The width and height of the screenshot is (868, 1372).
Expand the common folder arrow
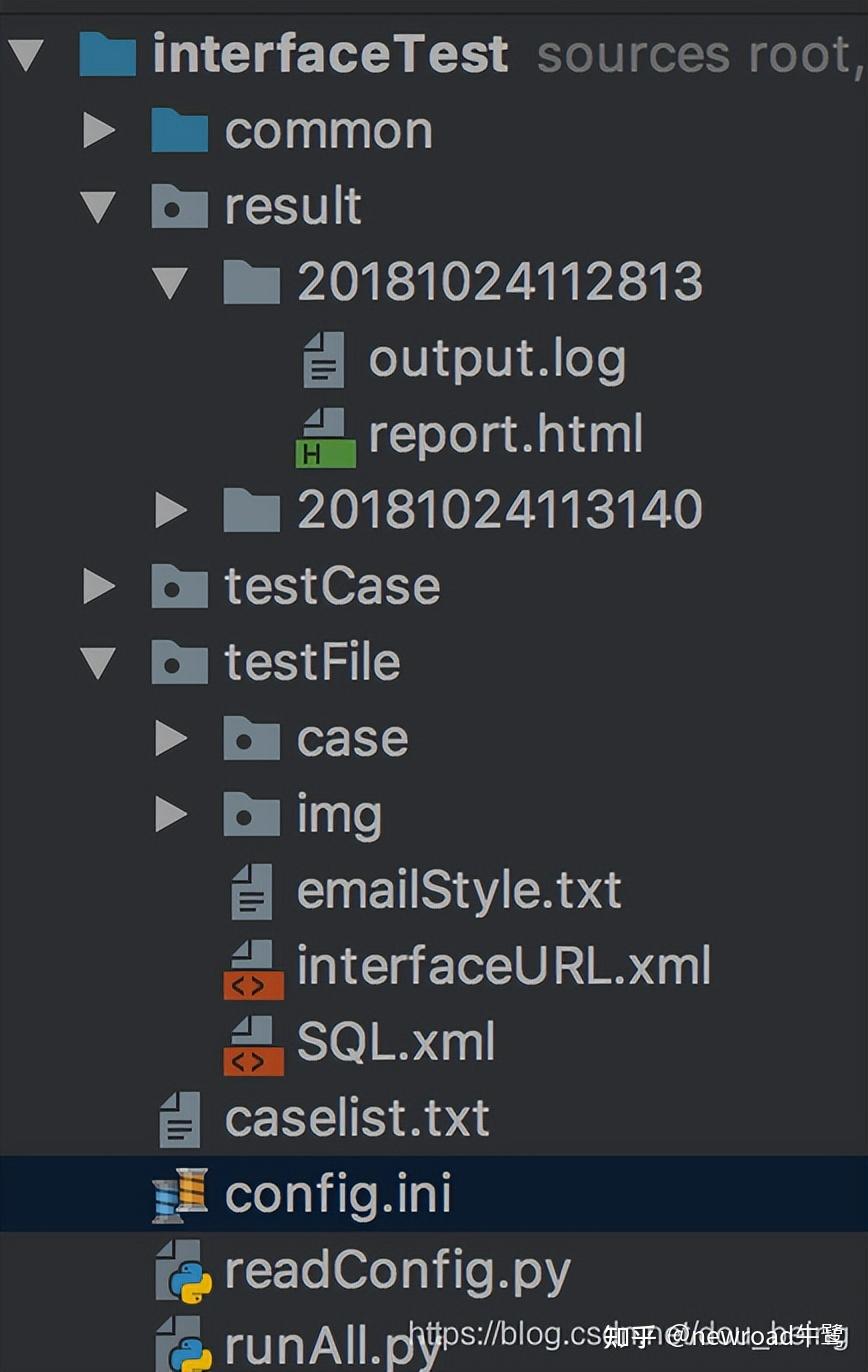99,131
